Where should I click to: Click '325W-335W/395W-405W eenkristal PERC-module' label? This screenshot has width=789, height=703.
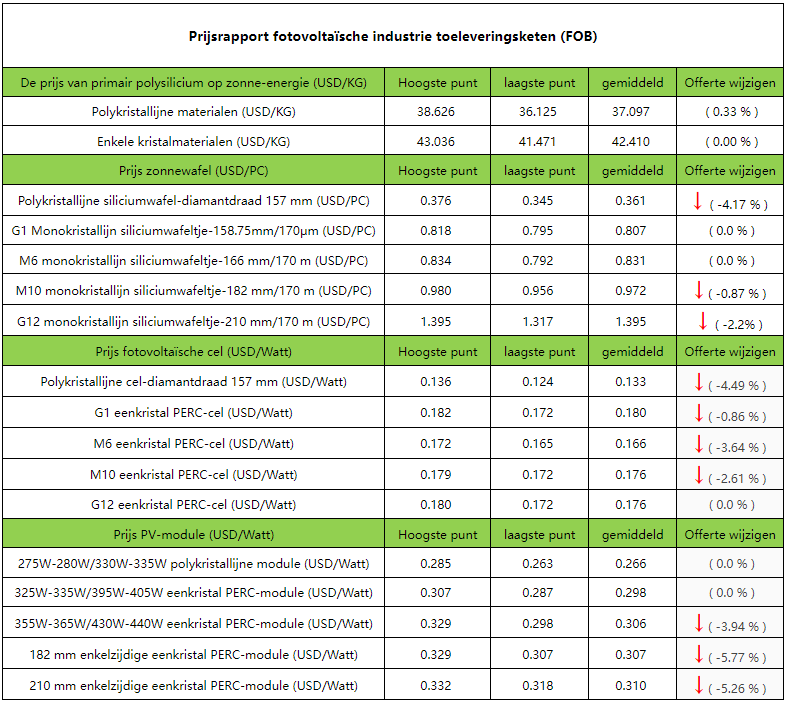pyautogui.click(x=194, y=593)
